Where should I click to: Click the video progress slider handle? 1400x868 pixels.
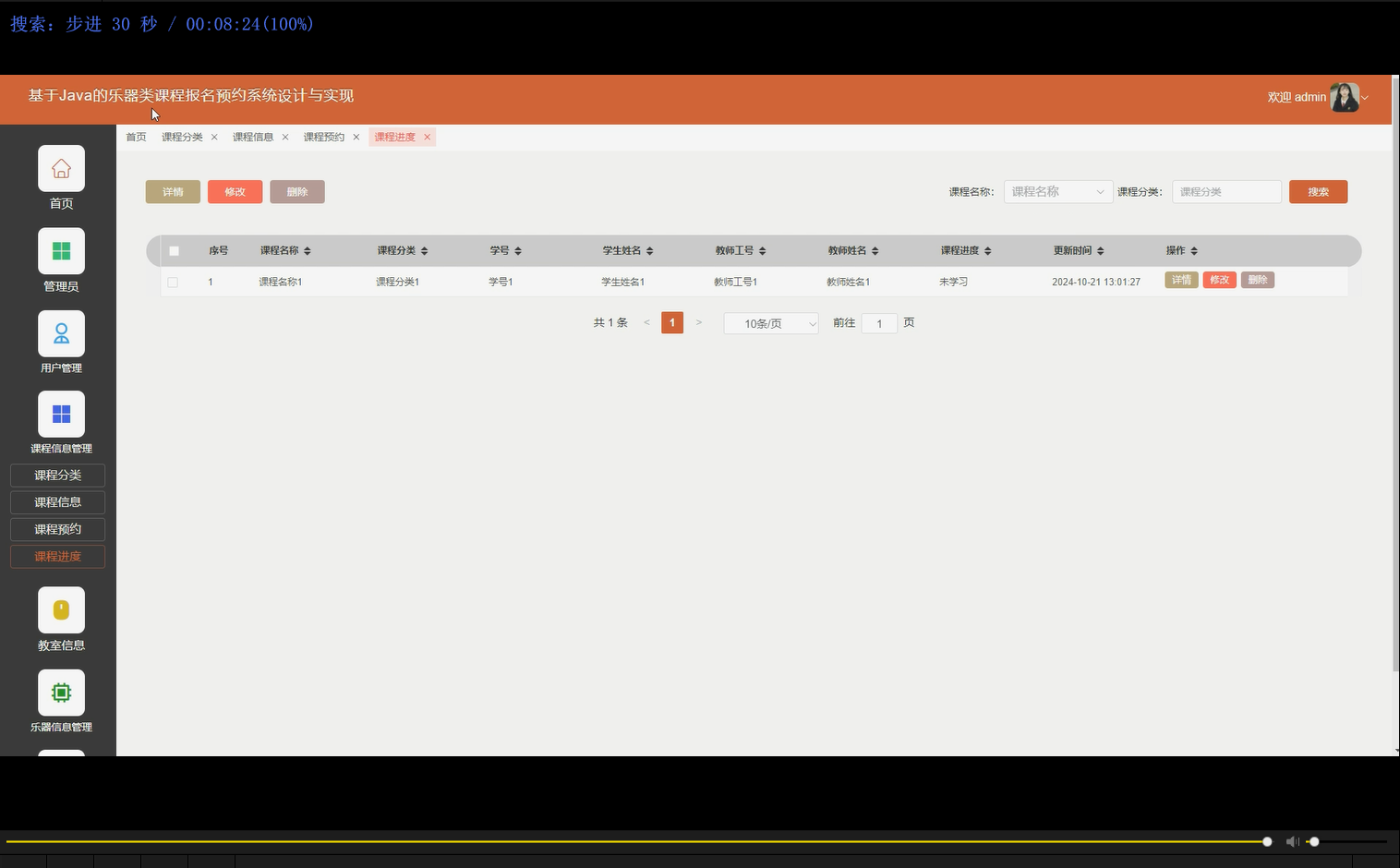[x=1267, y=841]
